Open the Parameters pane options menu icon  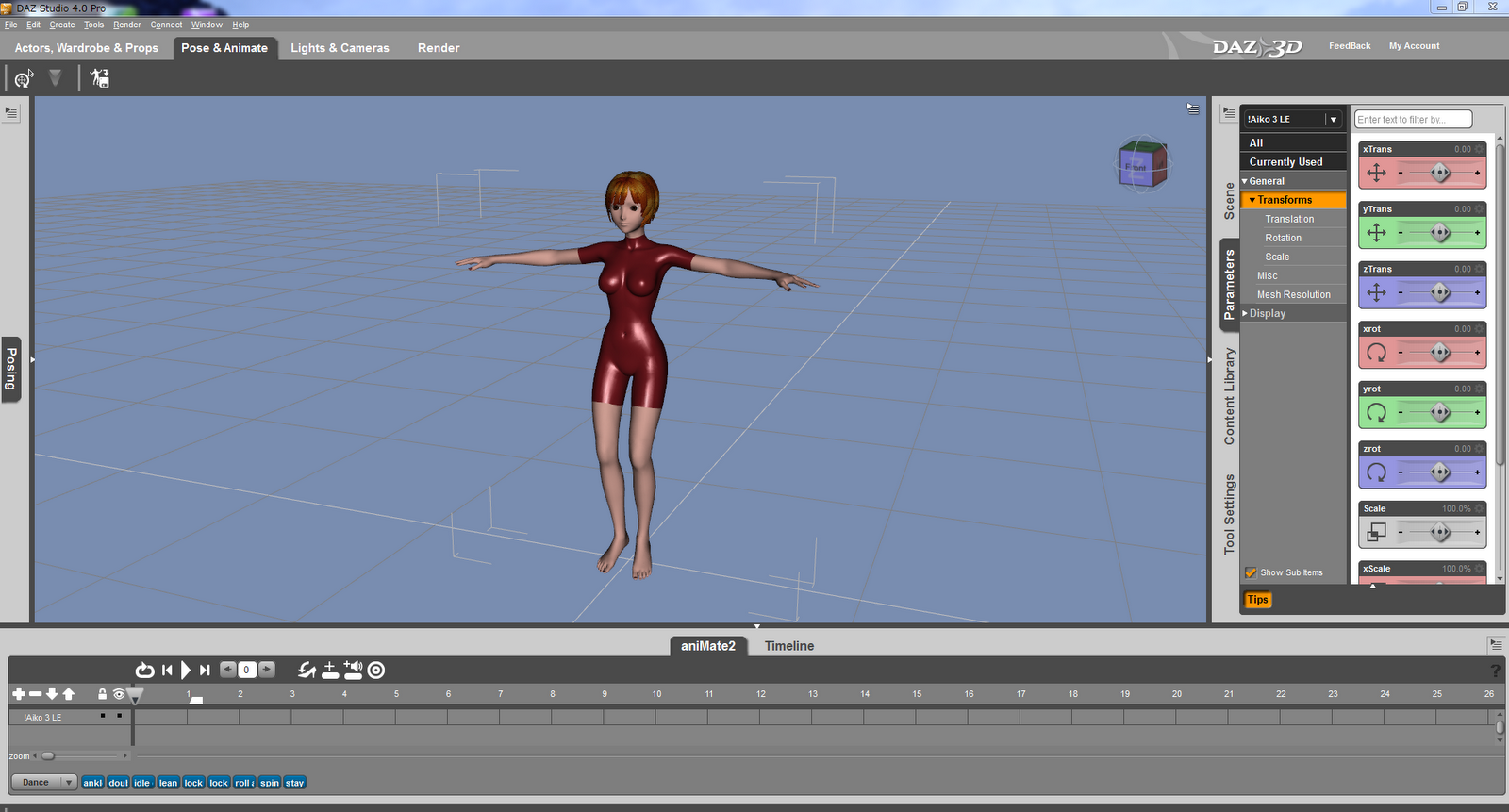tap(1229, 113)
